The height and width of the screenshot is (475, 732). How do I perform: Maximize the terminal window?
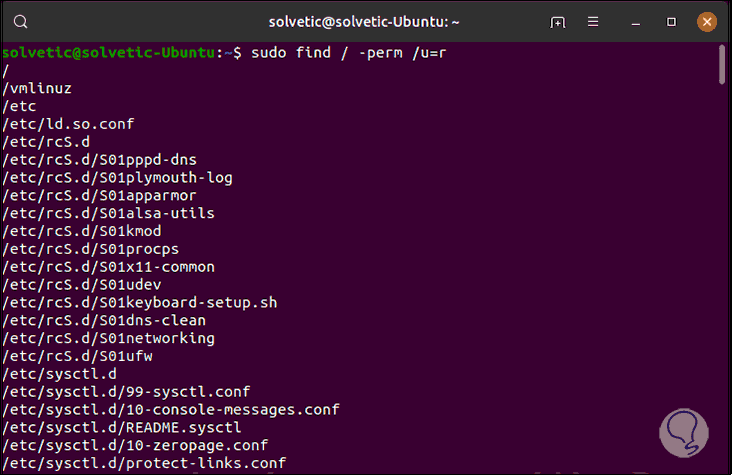pyautogui.click(x=672, y=22)
